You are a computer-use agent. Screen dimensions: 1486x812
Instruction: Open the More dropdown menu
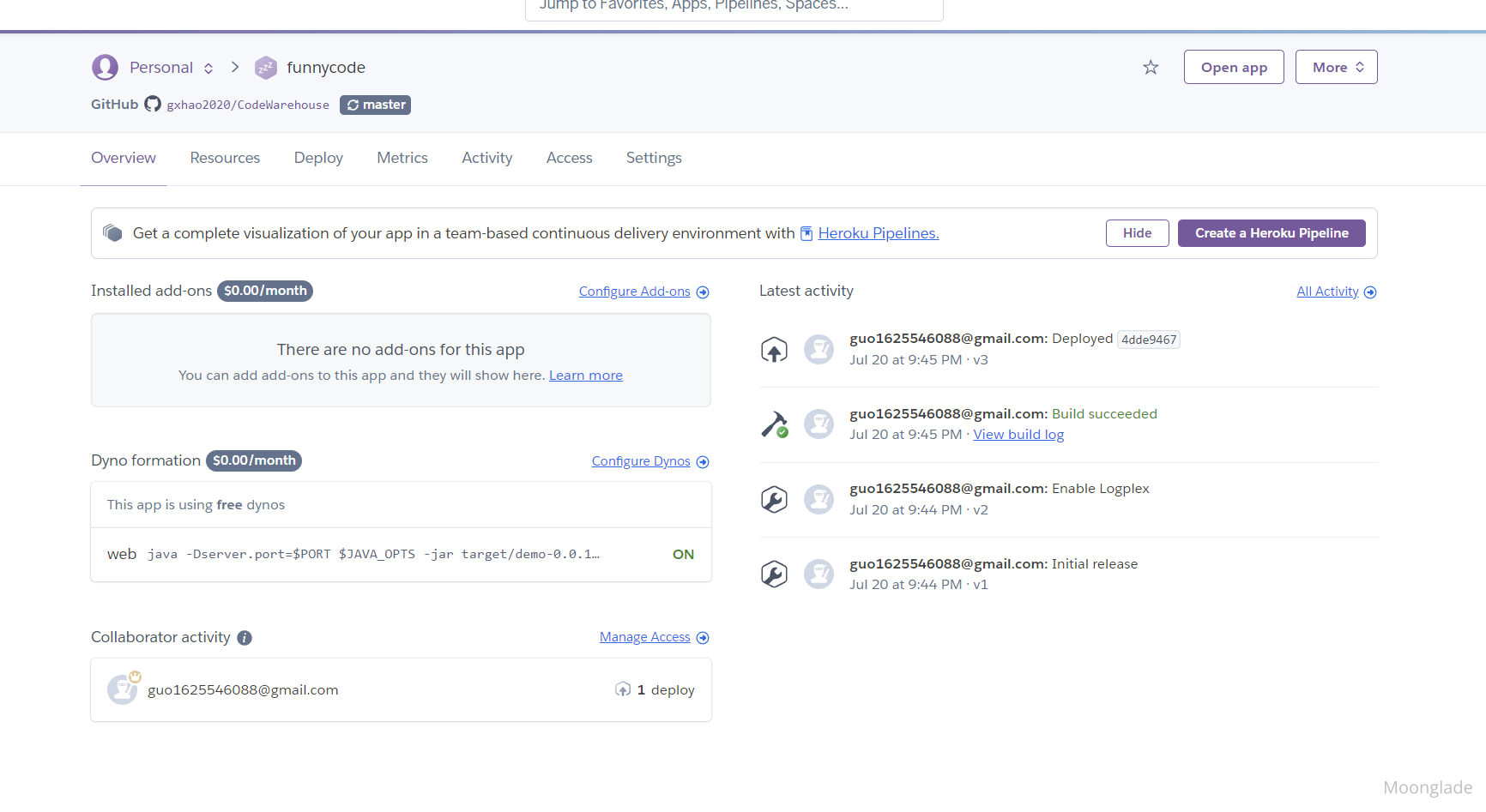pos(1336,67)
